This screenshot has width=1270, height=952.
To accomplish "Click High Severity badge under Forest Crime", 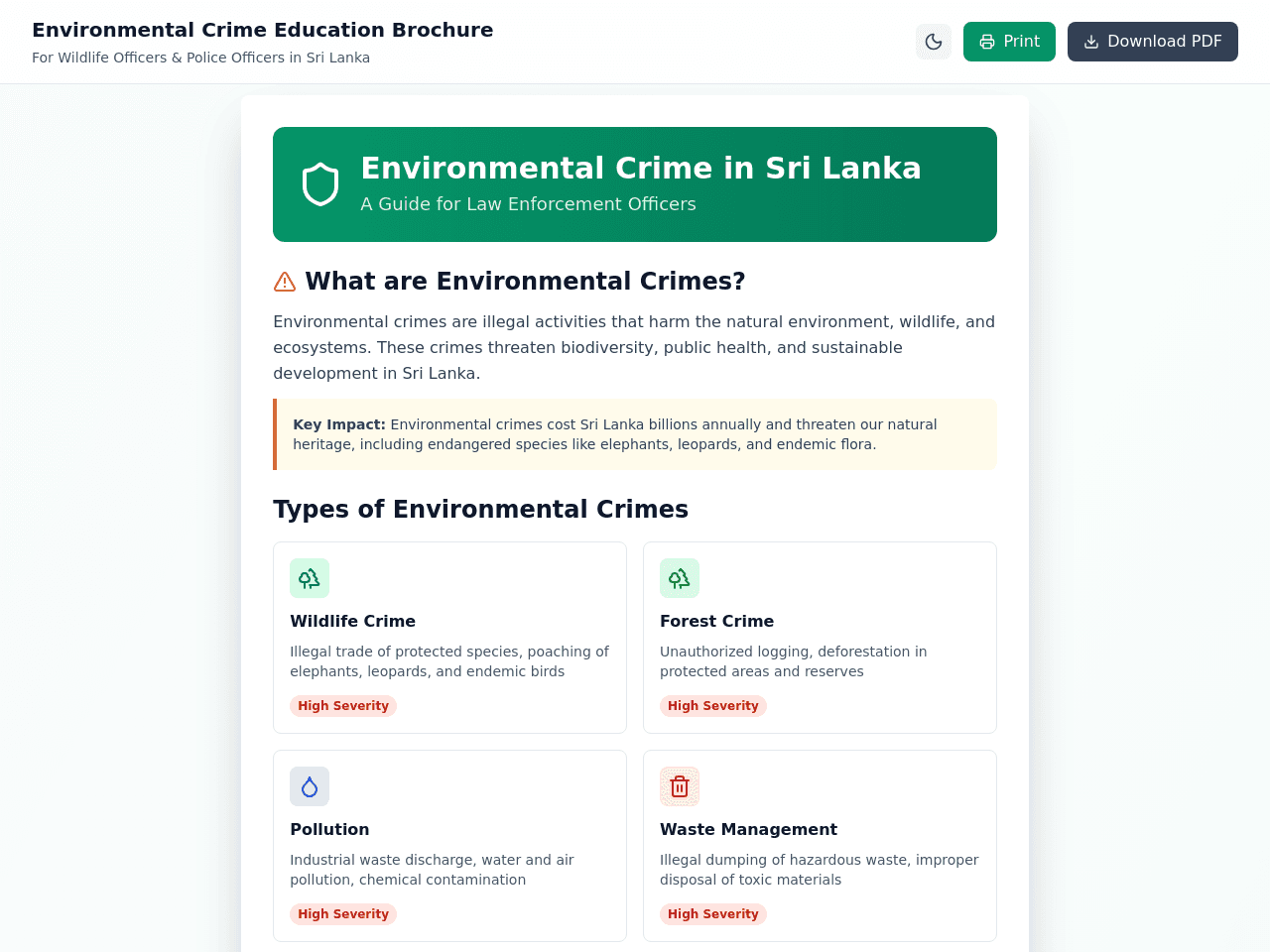I will (713, 706).
